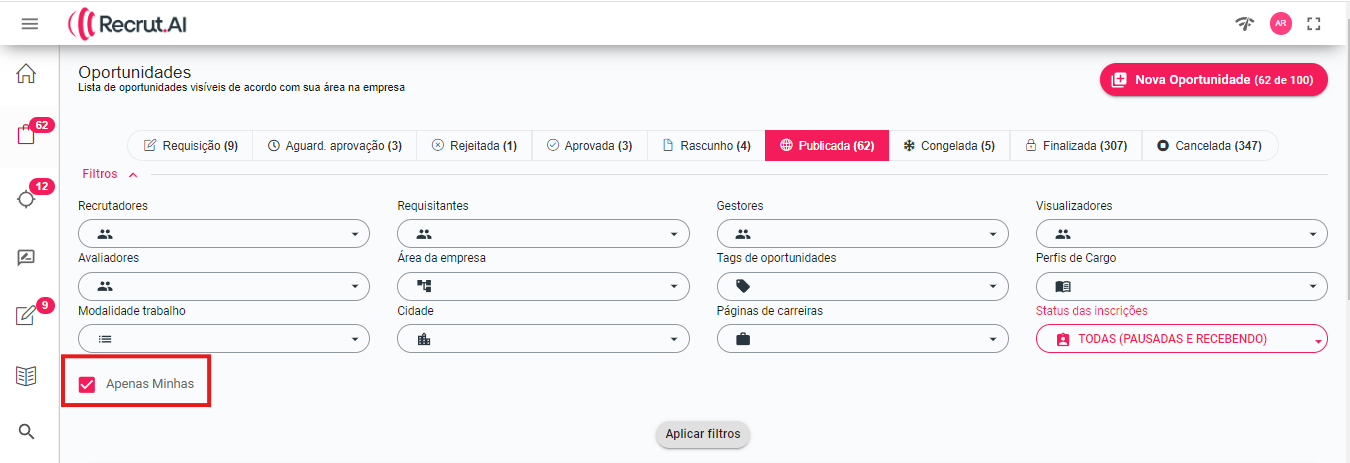Viewport: 1350px width, 463px height.
Task: Open the Cidade dropdown
Action: pos(543,339)
